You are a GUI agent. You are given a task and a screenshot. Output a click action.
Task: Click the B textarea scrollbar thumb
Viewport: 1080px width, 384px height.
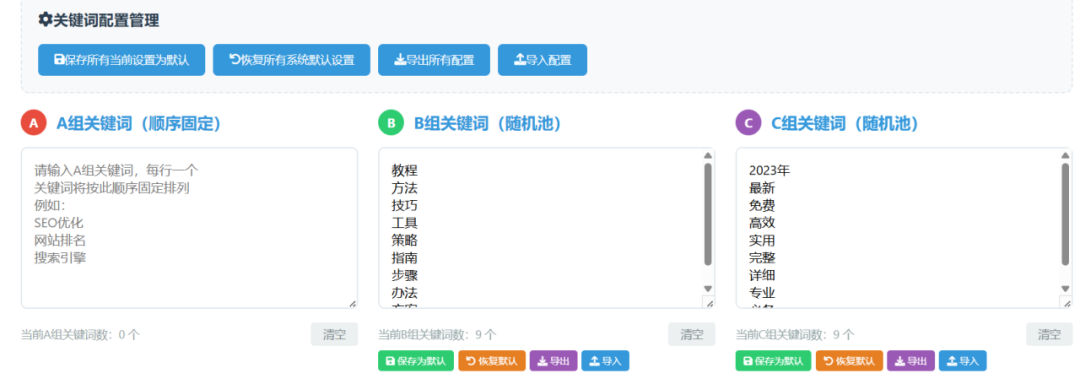click(708, 214)
